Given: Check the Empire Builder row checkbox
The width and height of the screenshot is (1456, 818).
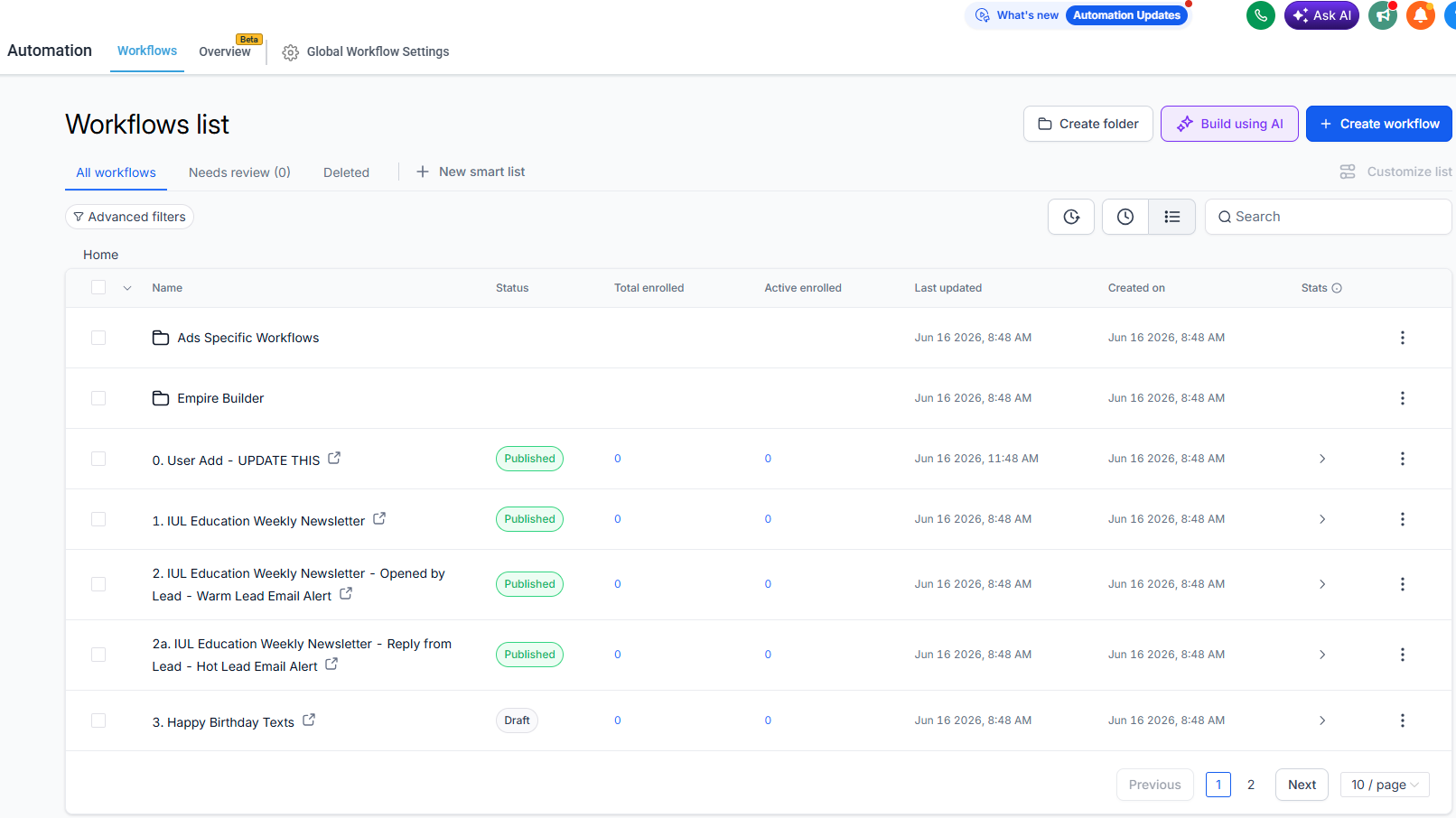Looking at the screenshot, I should click(98, 398).
